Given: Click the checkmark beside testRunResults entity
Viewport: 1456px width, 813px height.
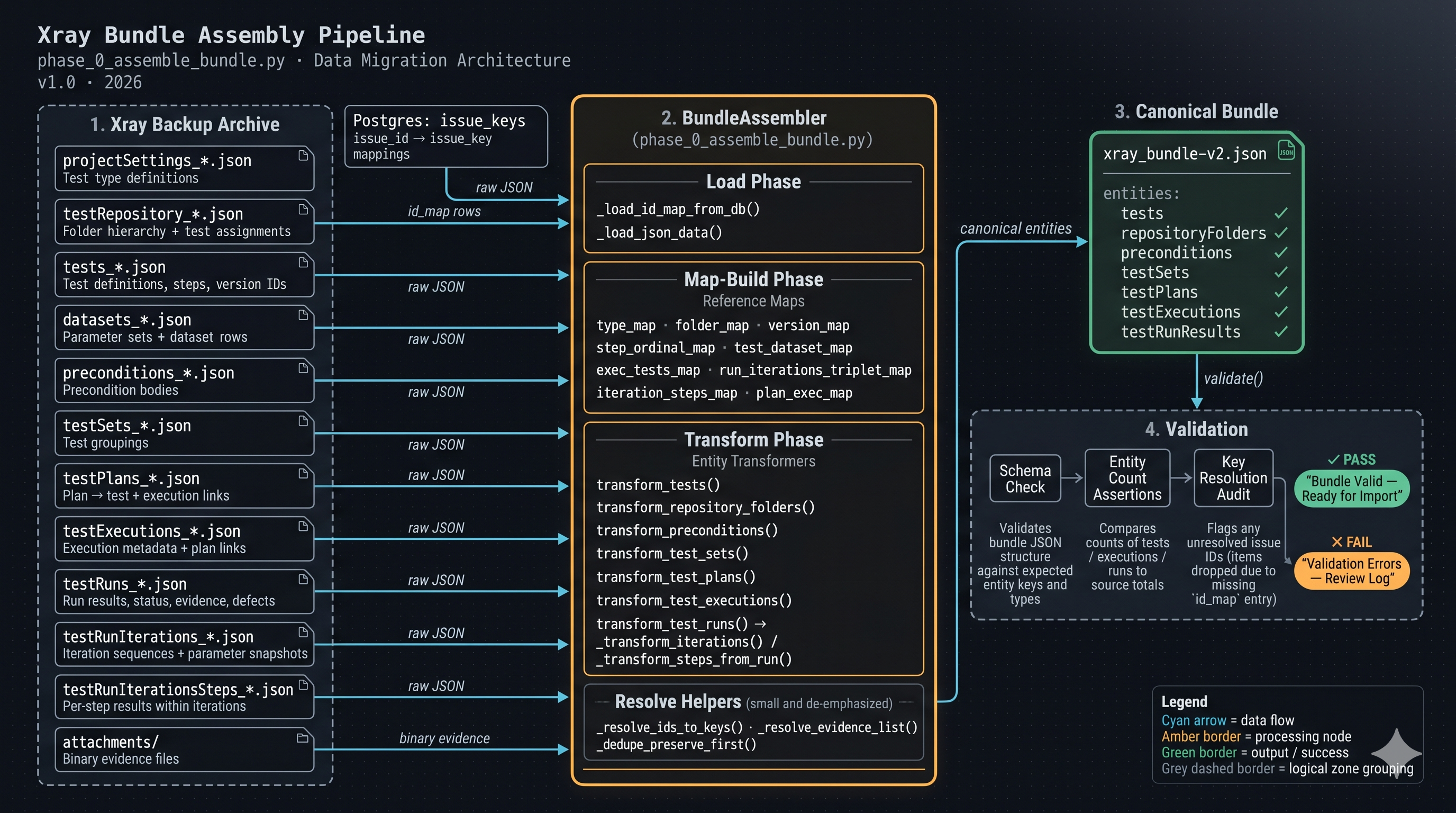Looking at the screenshot, I should point(1281,331).
